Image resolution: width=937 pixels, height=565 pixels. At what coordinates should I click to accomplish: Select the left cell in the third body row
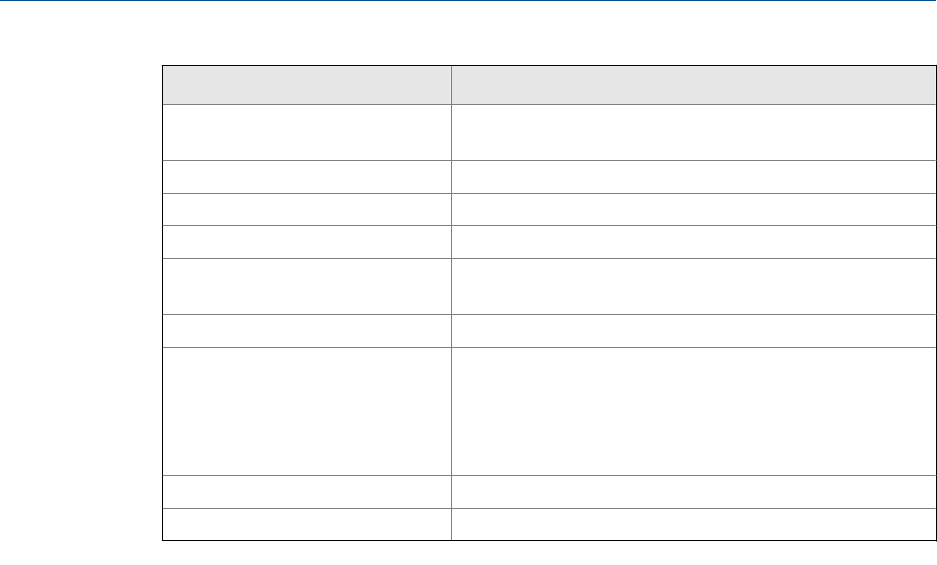coord(306,209)
